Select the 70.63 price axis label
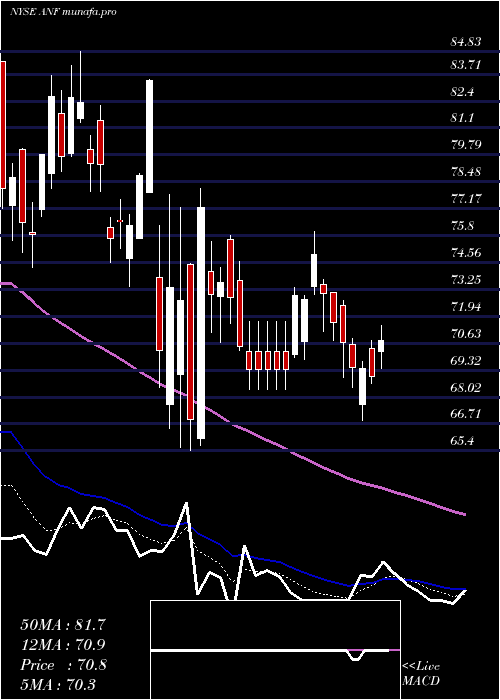 pyautogui.click(x=466, y=334)
